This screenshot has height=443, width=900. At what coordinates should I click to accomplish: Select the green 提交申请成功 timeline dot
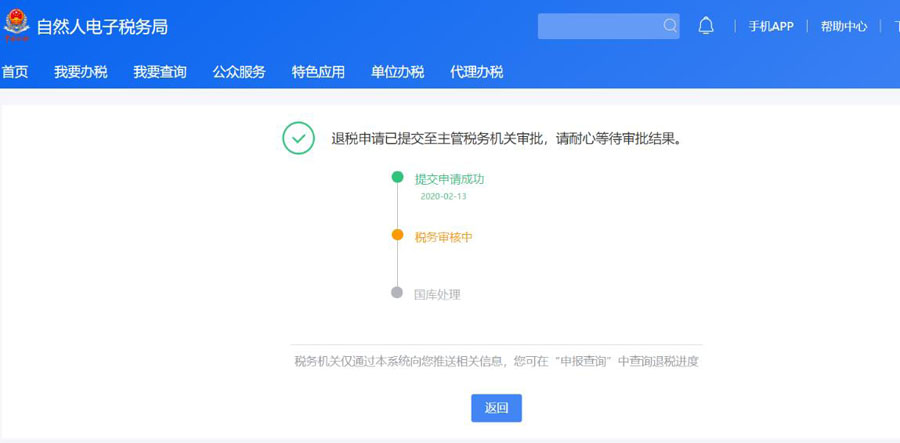coord(397,178)
